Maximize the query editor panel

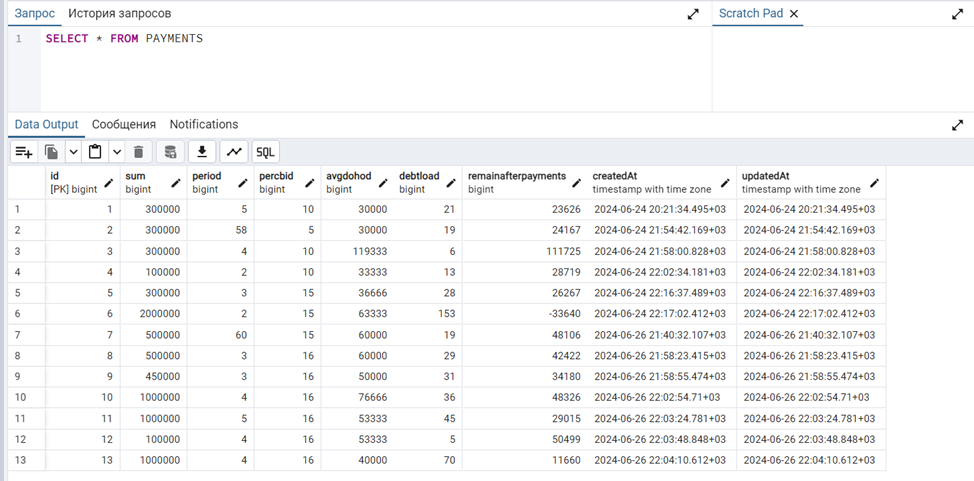(x=693, y=14)
